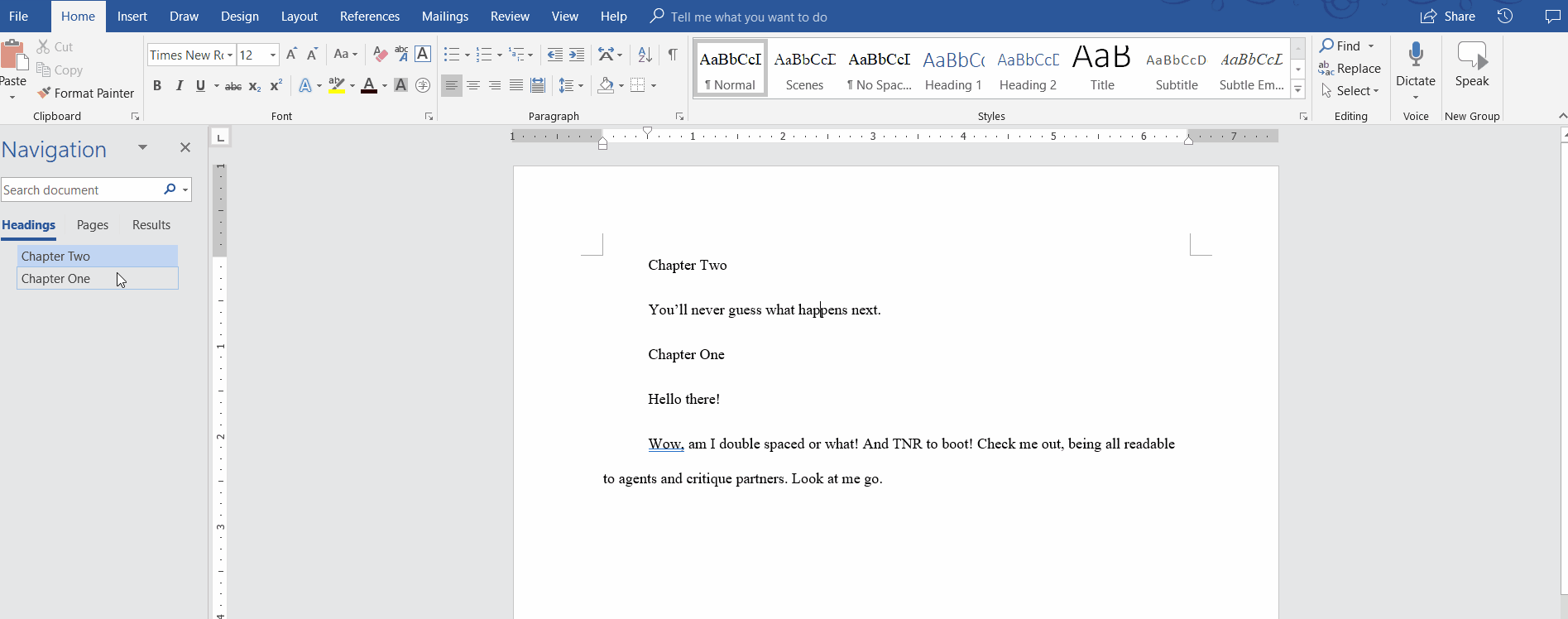Increase paragraph indent
This screenshot has height=619, width=1568.
point(577,55)
